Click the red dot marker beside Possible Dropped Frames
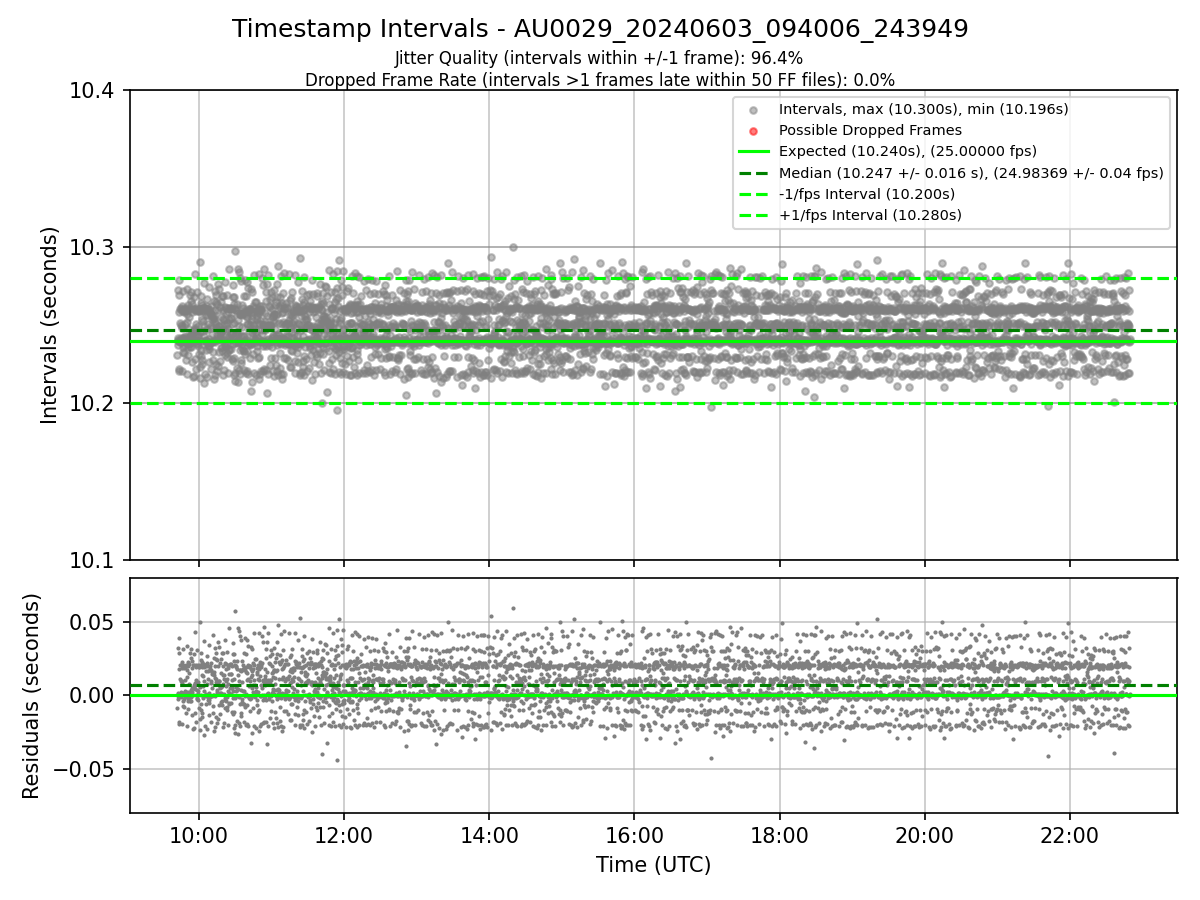Viewport: 1200px width, 900px height. 754,131
